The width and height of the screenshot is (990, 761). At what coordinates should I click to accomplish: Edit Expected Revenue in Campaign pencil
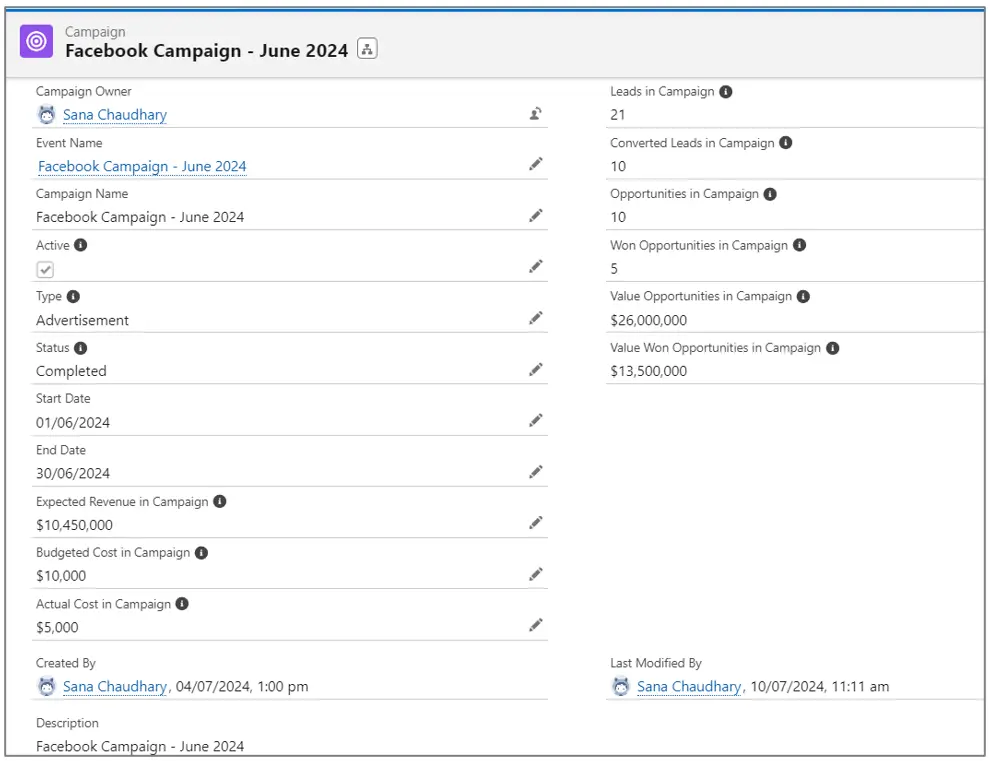point(535,523)
